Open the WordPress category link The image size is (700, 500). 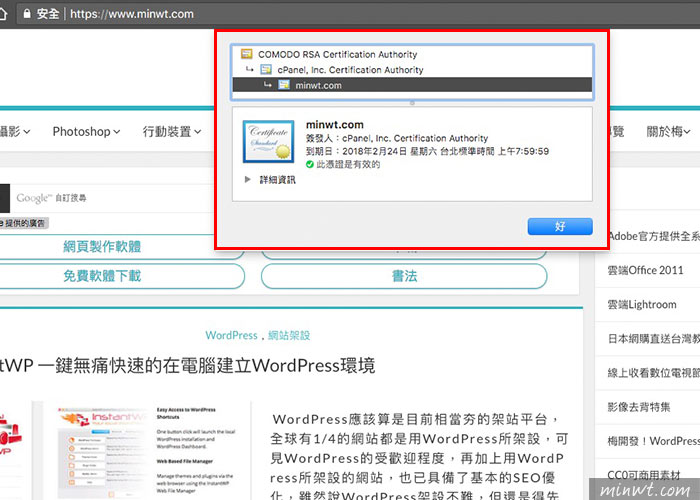(231, 335)
